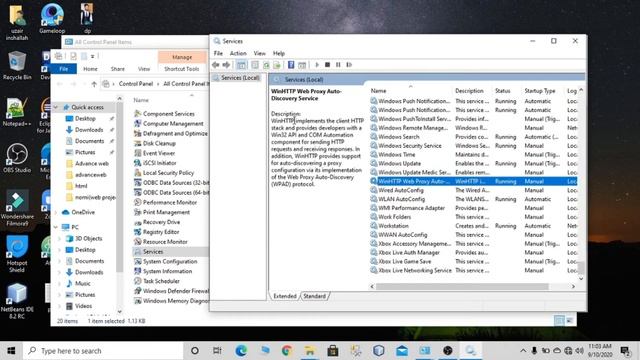Collapse the PC tree node
Viewport: 640px width, 360px height.
coord(56,227)
